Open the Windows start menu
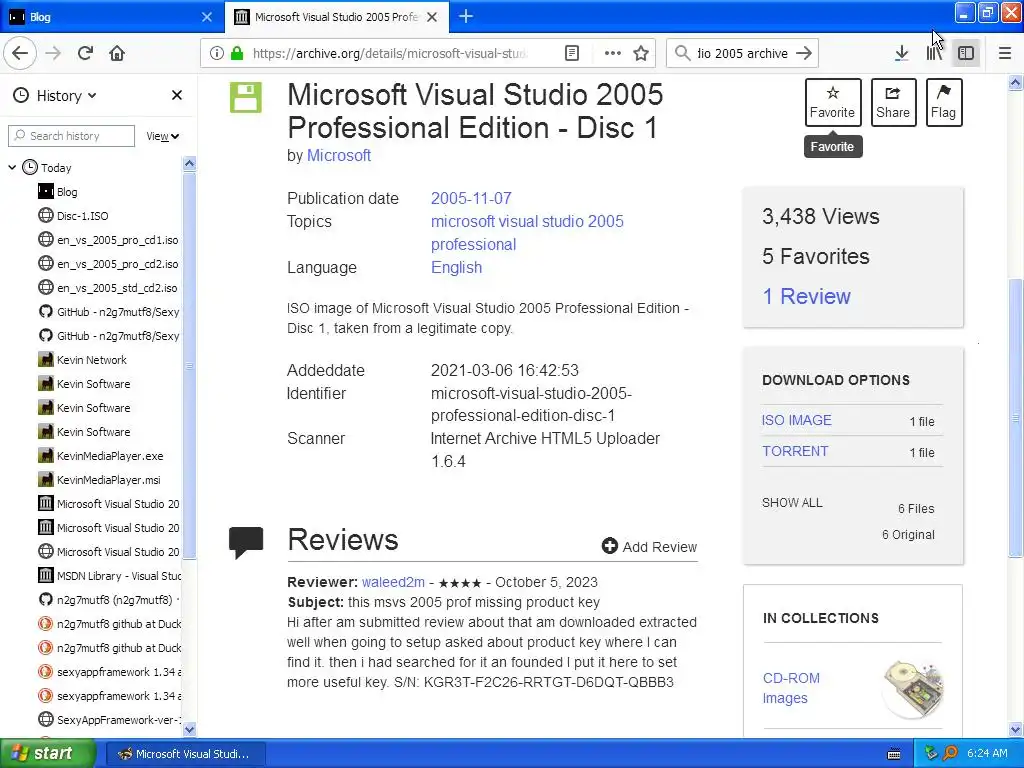 point(48,753)
